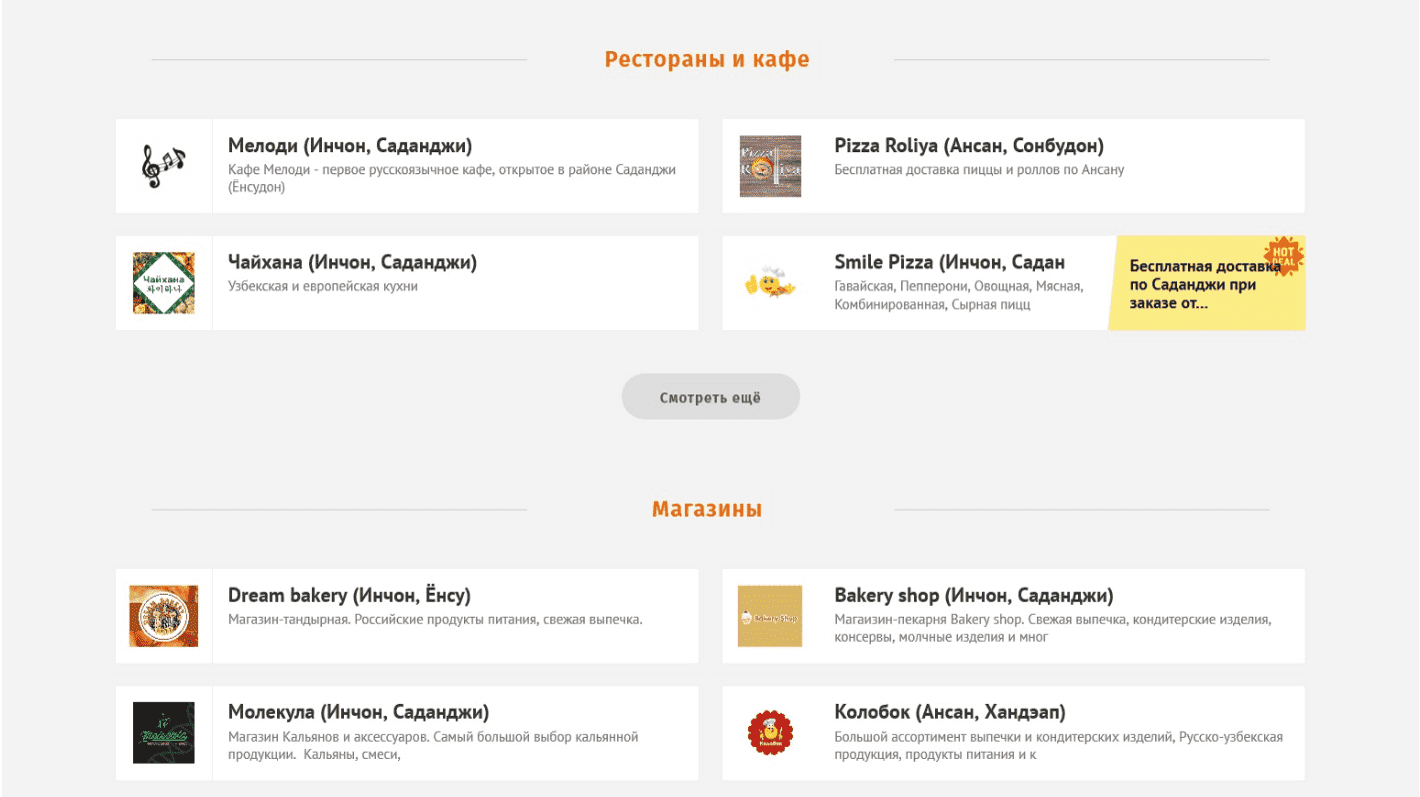Viewport: 1420px width, 797px height.
Task: Visit Bakery shop (Инчон, Саданджи) listing
Action: point(974,596)
